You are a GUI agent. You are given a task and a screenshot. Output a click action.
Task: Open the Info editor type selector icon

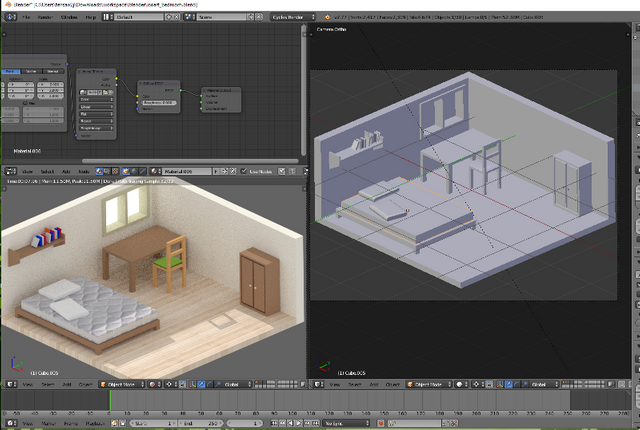(10, 17)
